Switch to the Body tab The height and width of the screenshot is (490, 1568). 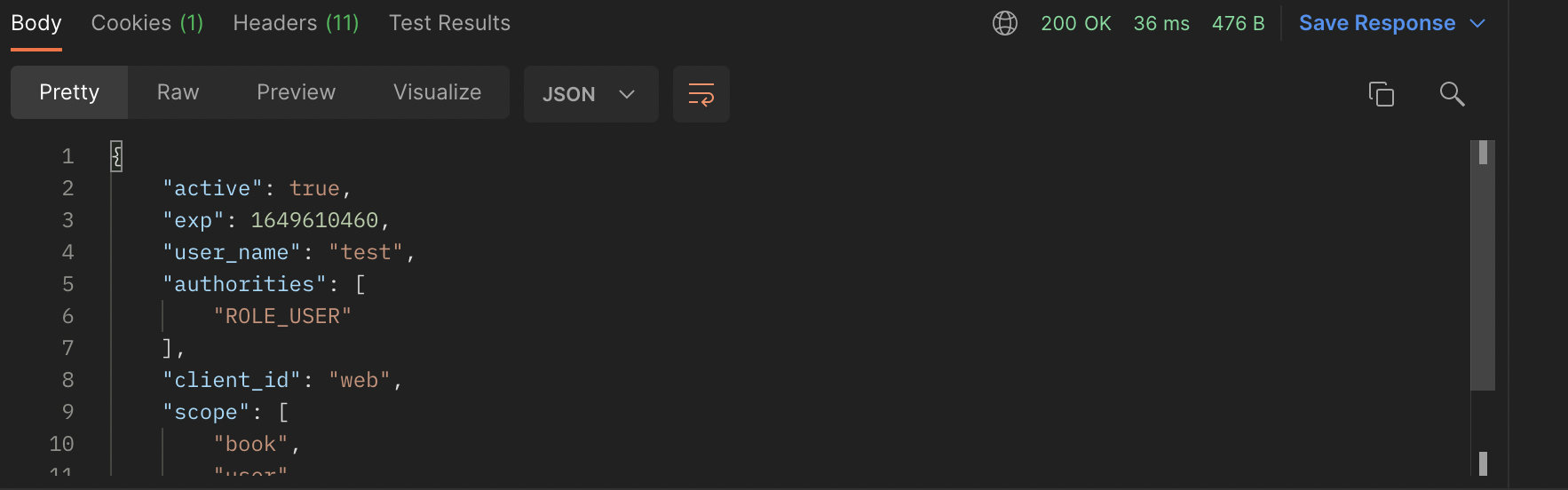pyautogui.click(x=36, y=23)
